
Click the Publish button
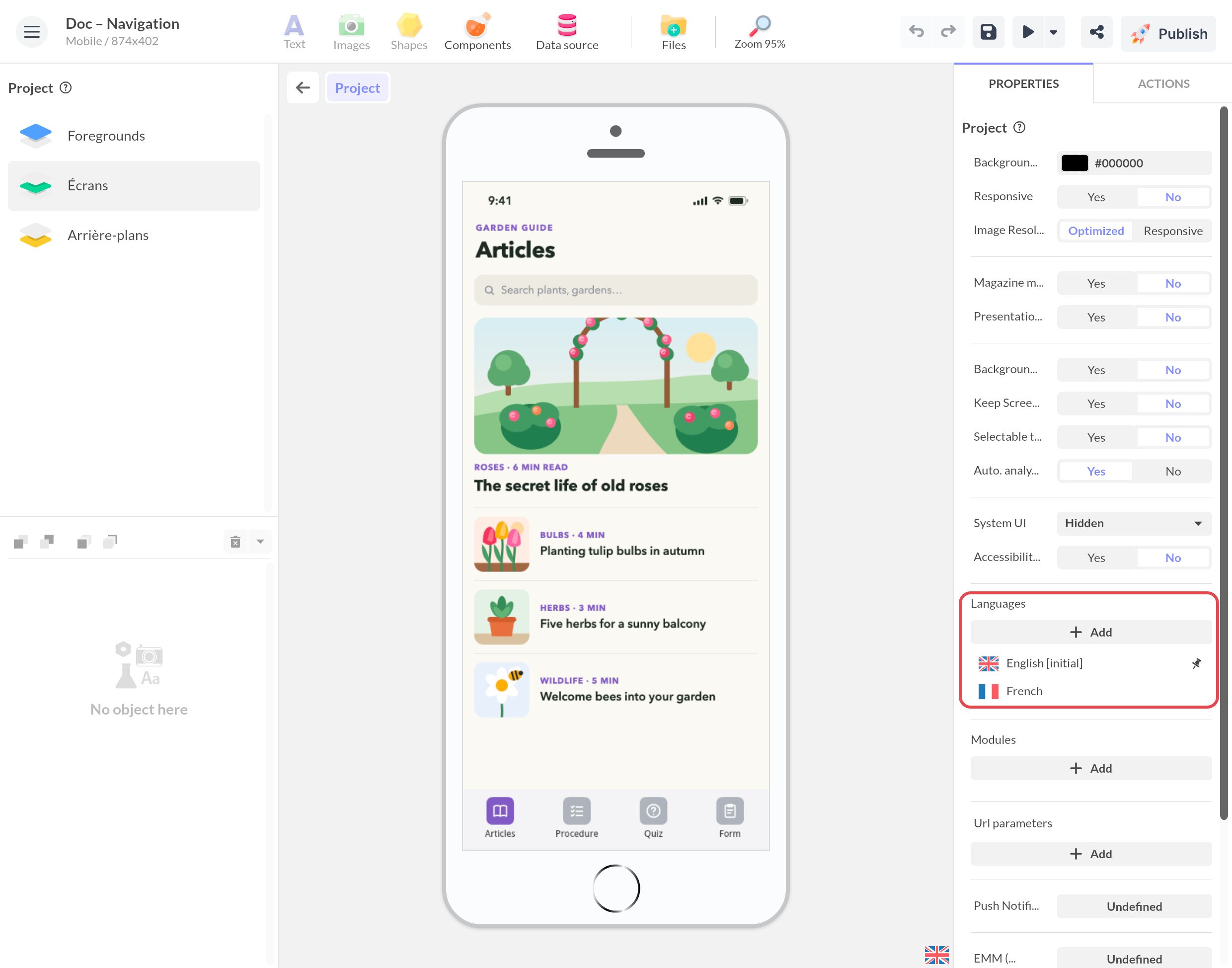[1168, 33]
